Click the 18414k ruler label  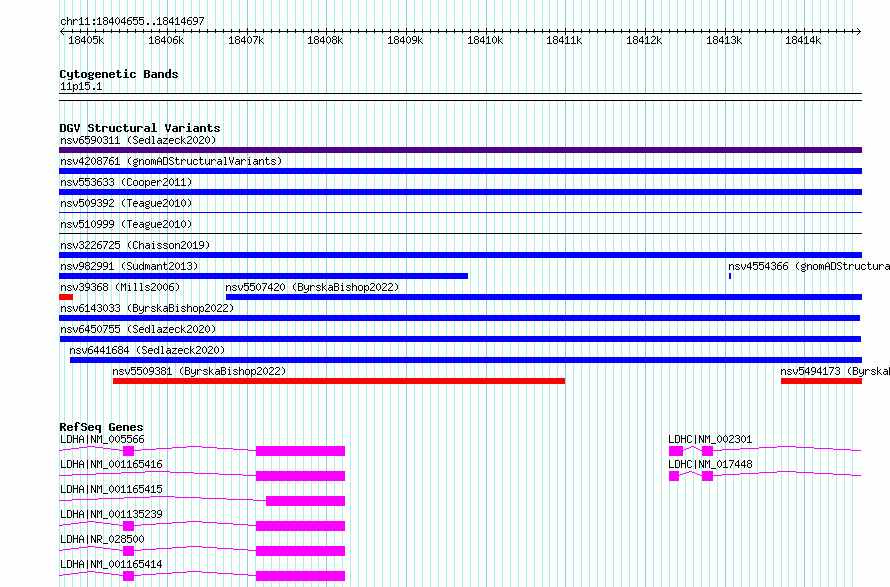coord(803,40)
